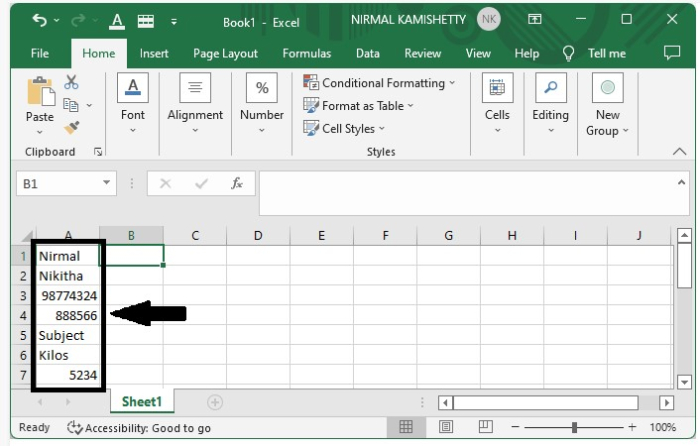Click the vertical scrollbar down arrow
700x446 pixels.
[x=684, y=382]
